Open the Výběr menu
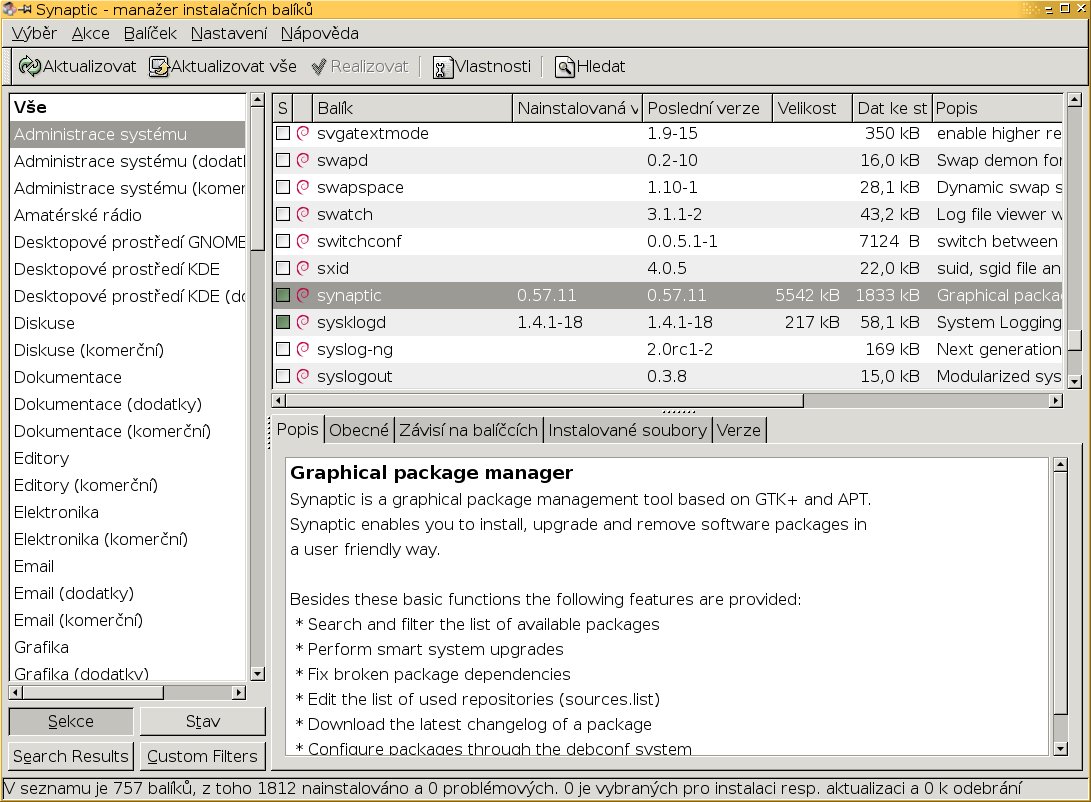The height and width of the screenshot is (802, 1091). coord(35,33)
